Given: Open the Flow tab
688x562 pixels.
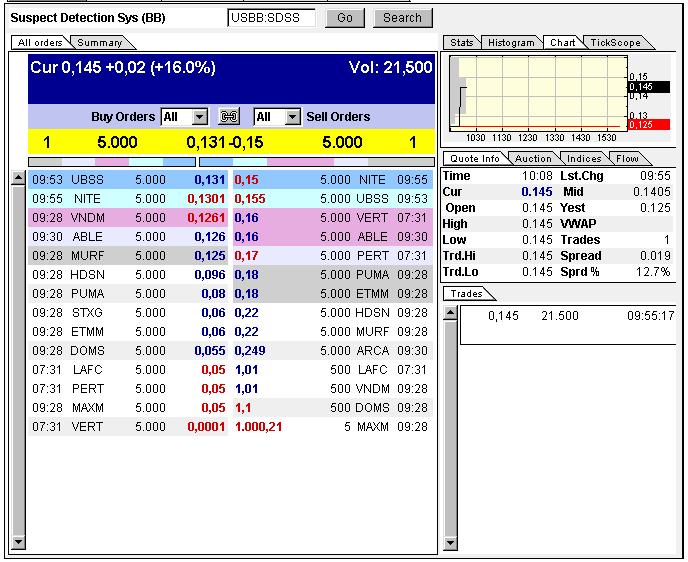Looking at the screenshot, I should point(627,158).
